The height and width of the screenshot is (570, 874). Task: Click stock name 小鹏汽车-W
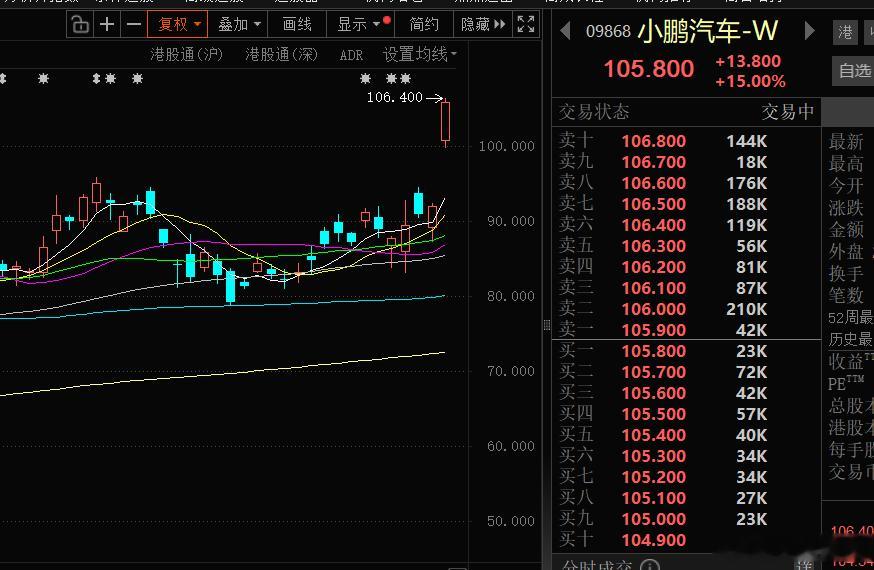(707, 31)
